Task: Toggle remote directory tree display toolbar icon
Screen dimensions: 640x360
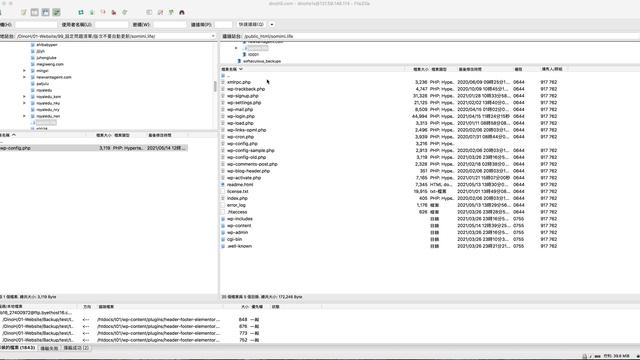Action: coord(45,12)
